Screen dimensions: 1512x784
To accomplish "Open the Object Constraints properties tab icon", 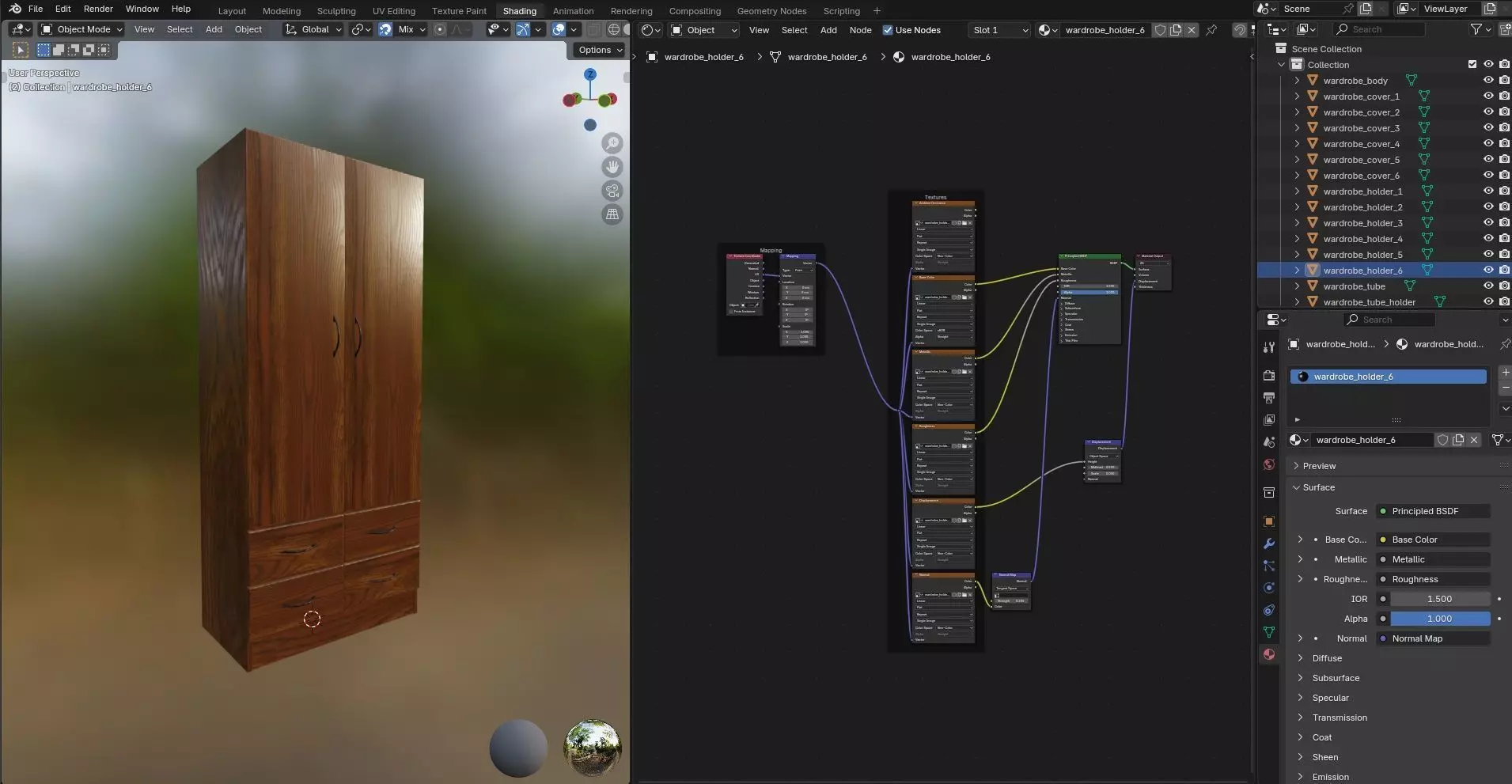I will 1269,610.
